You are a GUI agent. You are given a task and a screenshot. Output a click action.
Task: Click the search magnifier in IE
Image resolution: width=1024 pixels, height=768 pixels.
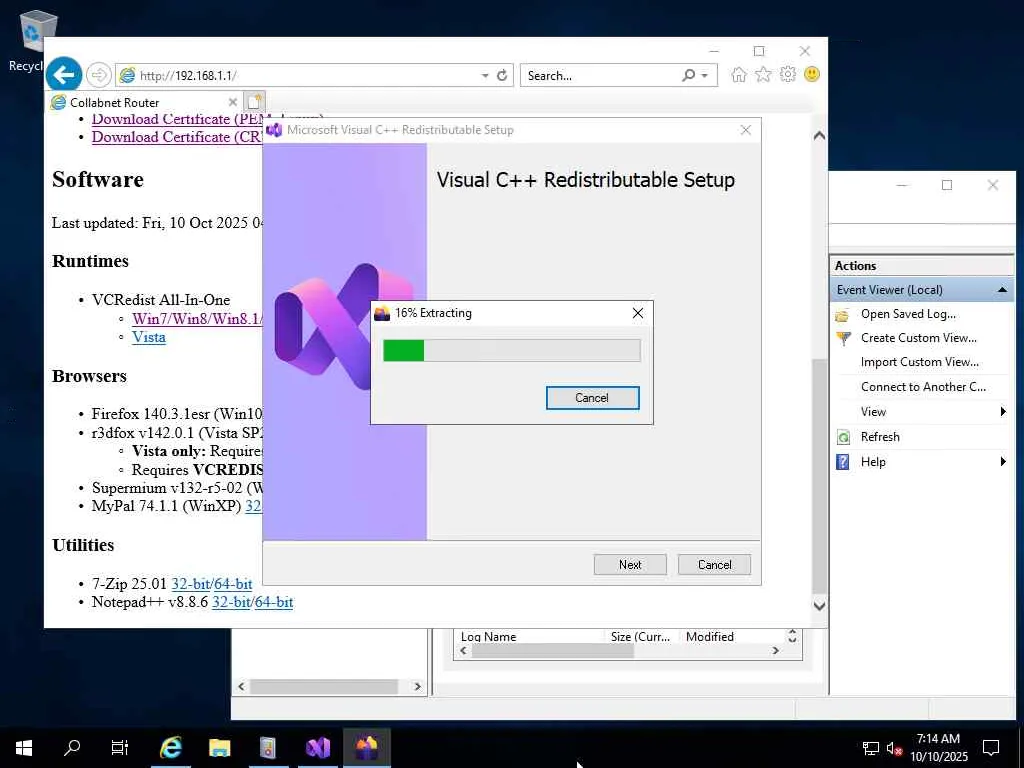pyautogui.click(x=688, y=75)
